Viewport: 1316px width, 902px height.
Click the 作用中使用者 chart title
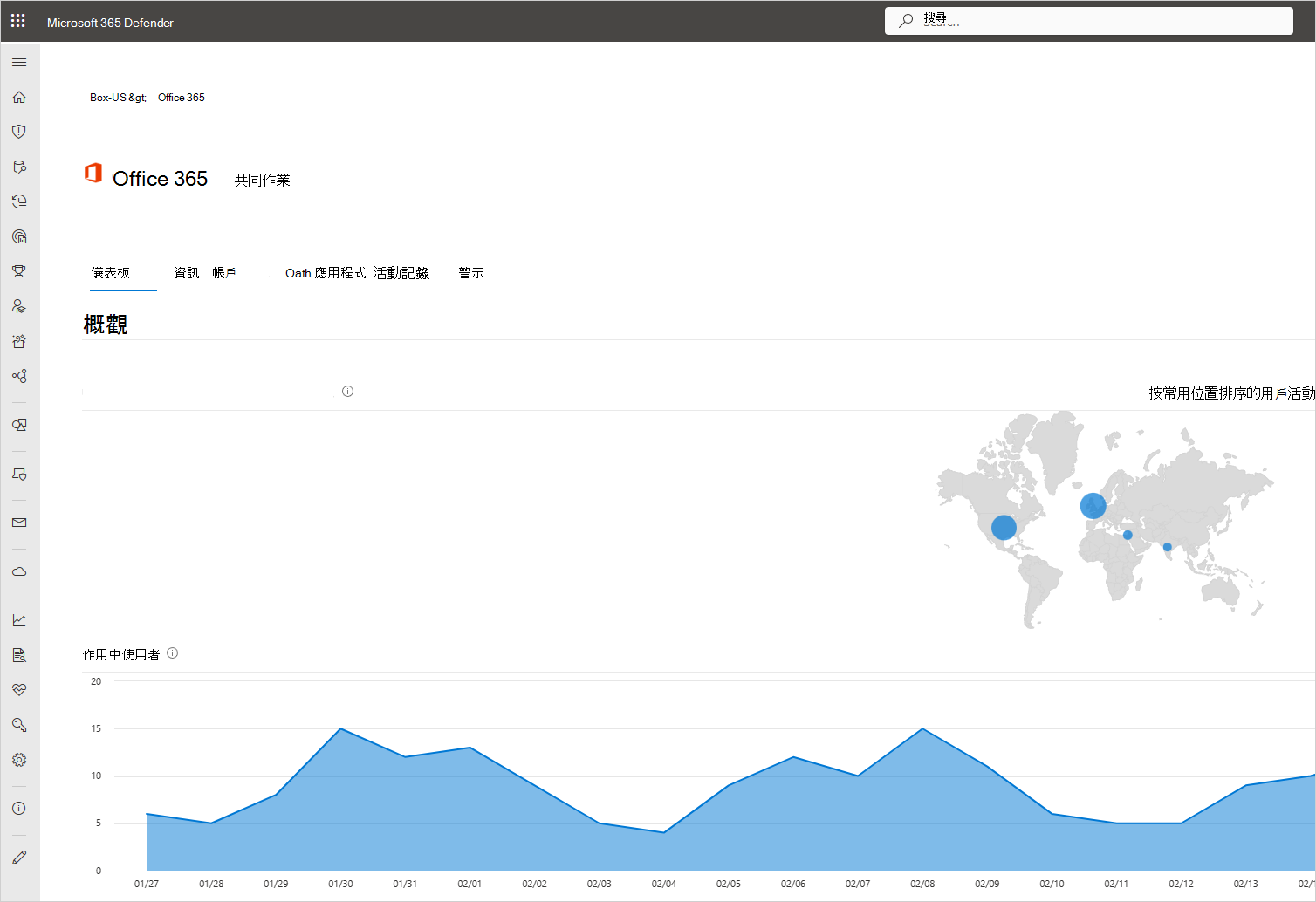[121, 654]
